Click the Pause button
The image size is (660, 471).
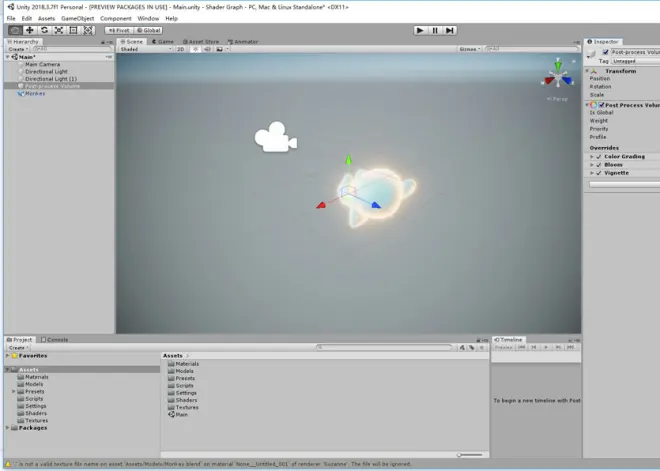[x=435, y=30]
